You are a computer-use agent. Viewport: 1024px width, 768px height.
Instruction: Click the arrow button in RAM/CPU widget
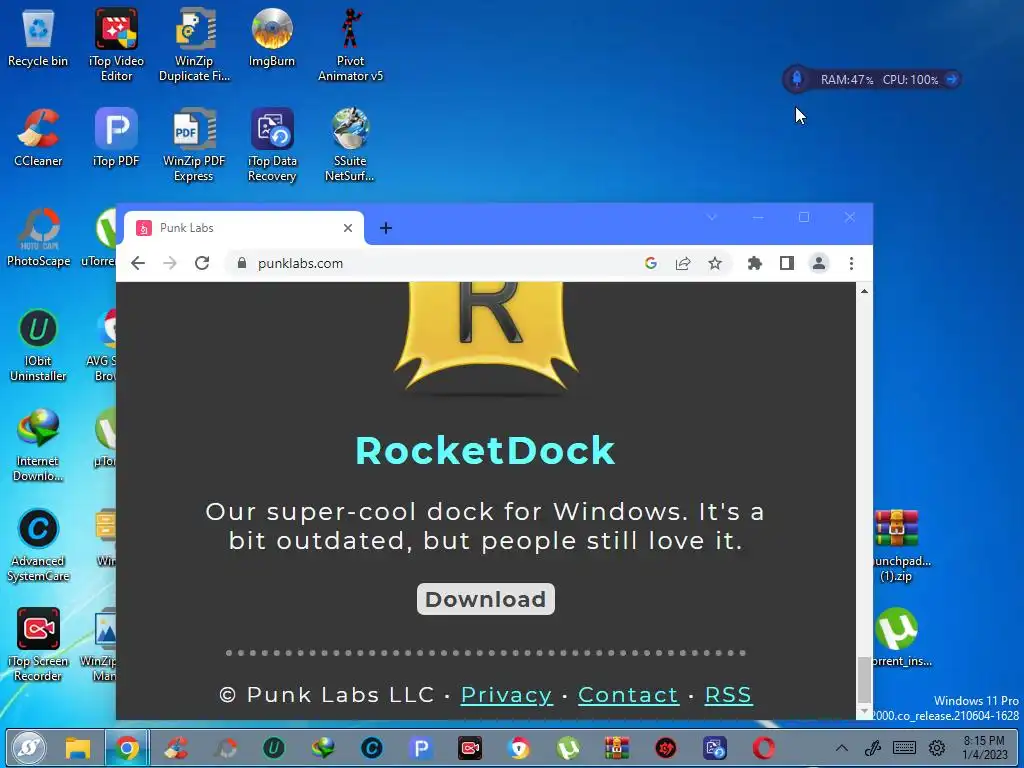point(952,79)
